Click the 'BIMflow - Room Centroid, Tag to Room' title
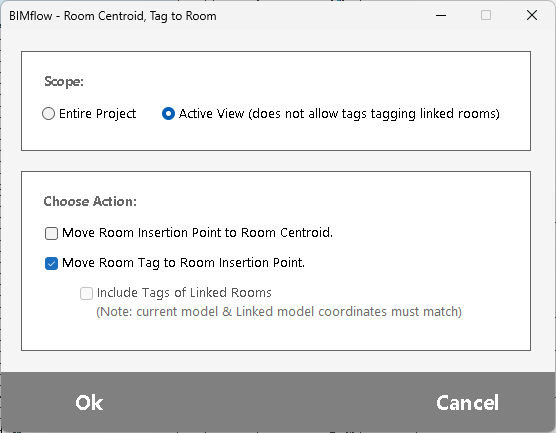 click(x=113, y=16)
